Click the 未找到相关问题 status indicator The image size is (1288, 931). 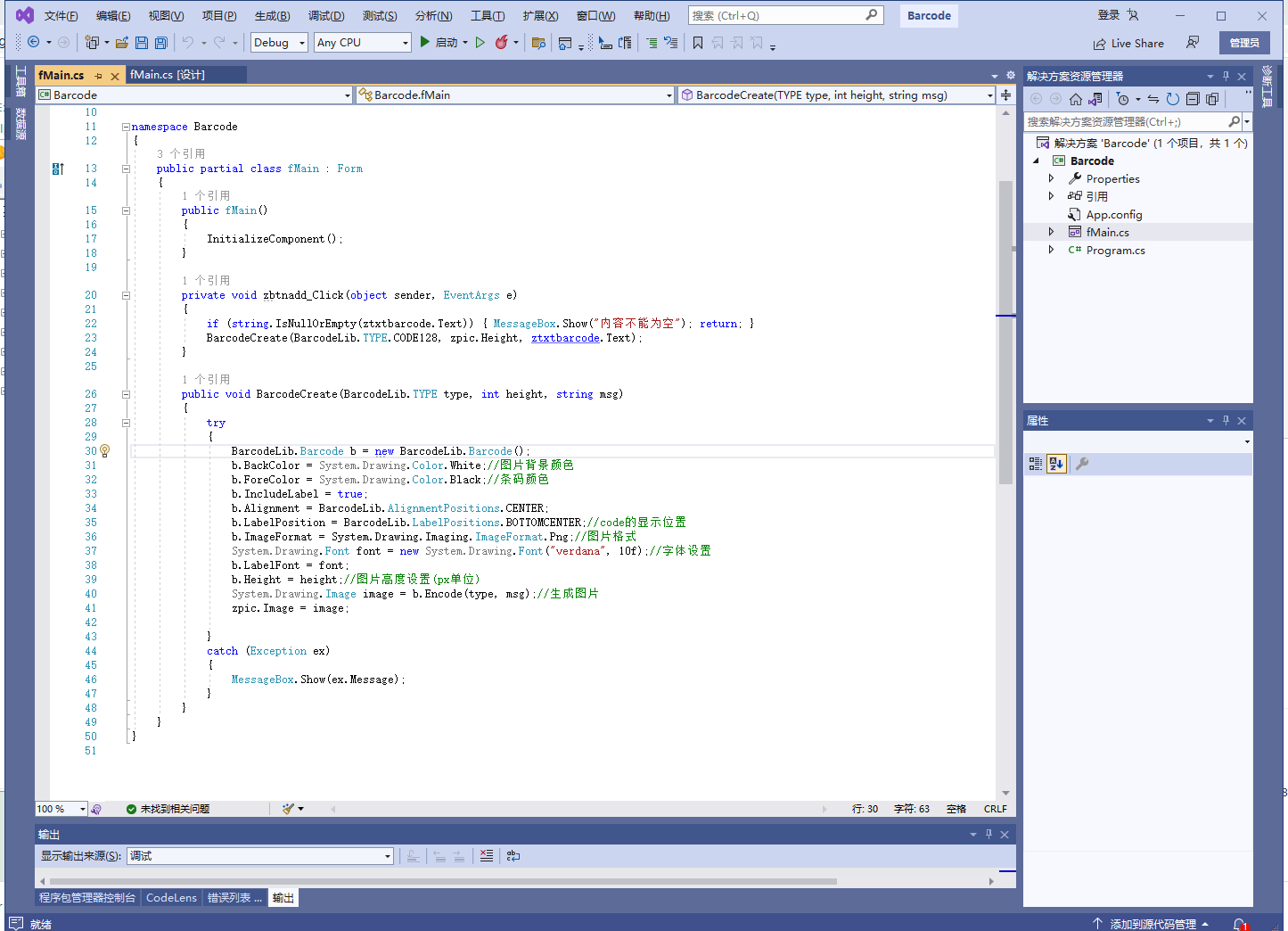(168, 809)
